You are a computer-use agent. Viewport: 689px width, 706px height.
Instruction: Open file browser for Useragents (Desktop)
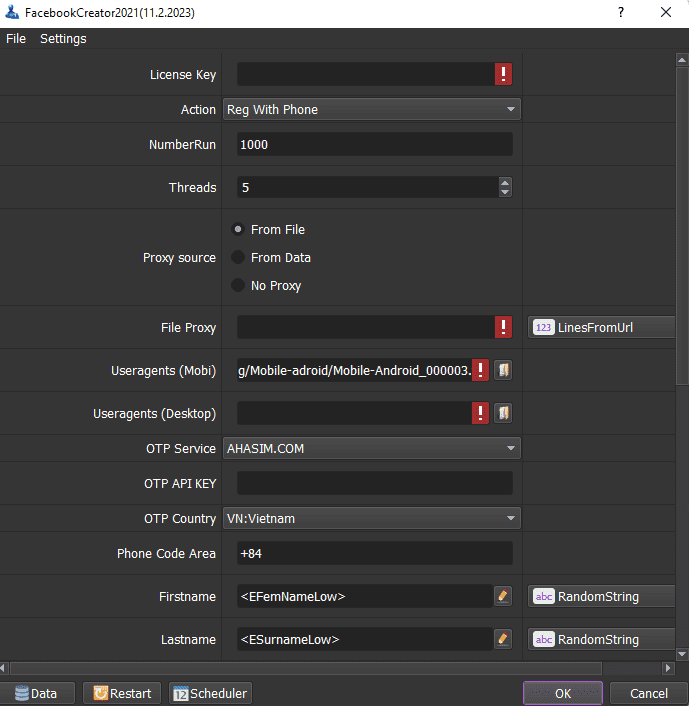point(503,413)
